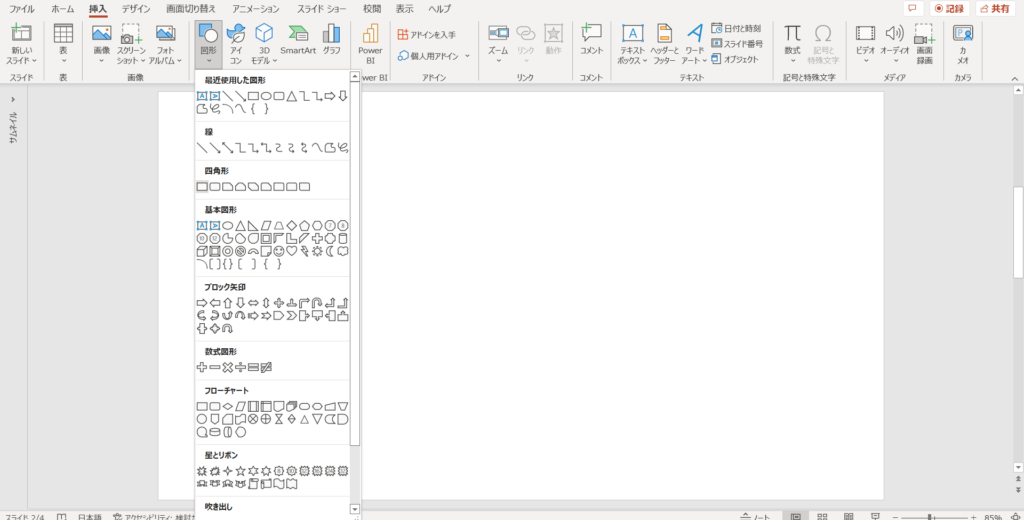Viewport: 1024px width, 520px height.
Task: Select the no-symbol shape in basic shapes
Action: point(240,252)
